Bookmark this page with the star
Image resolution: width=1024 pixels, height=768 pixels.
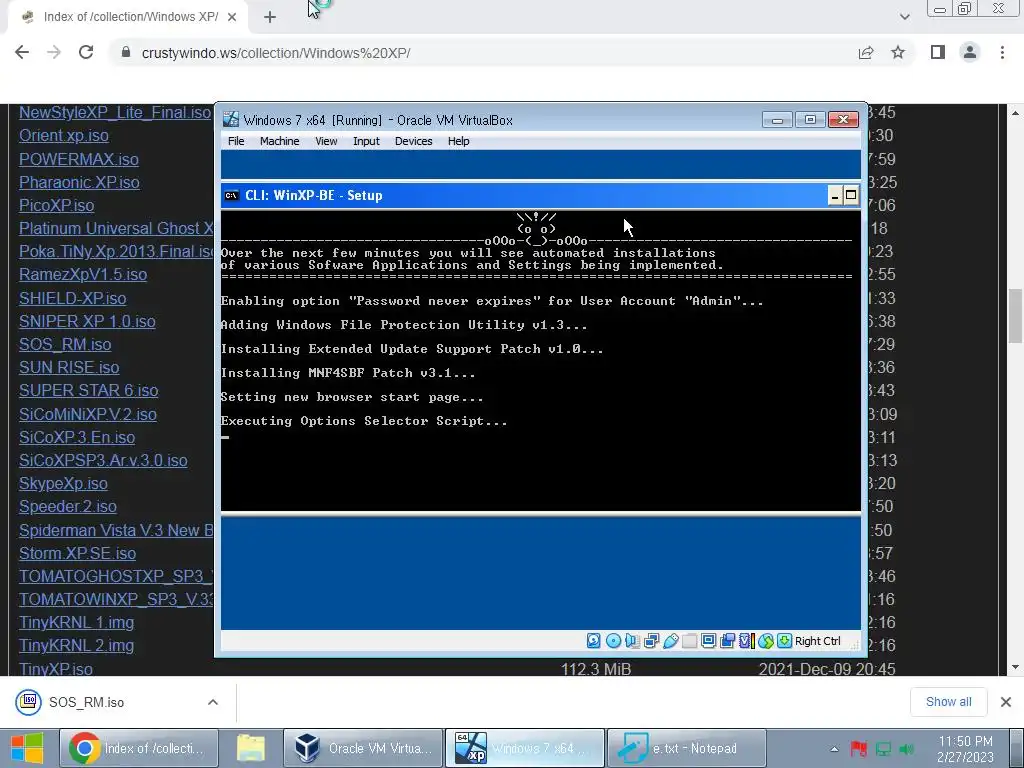(898, 53)
